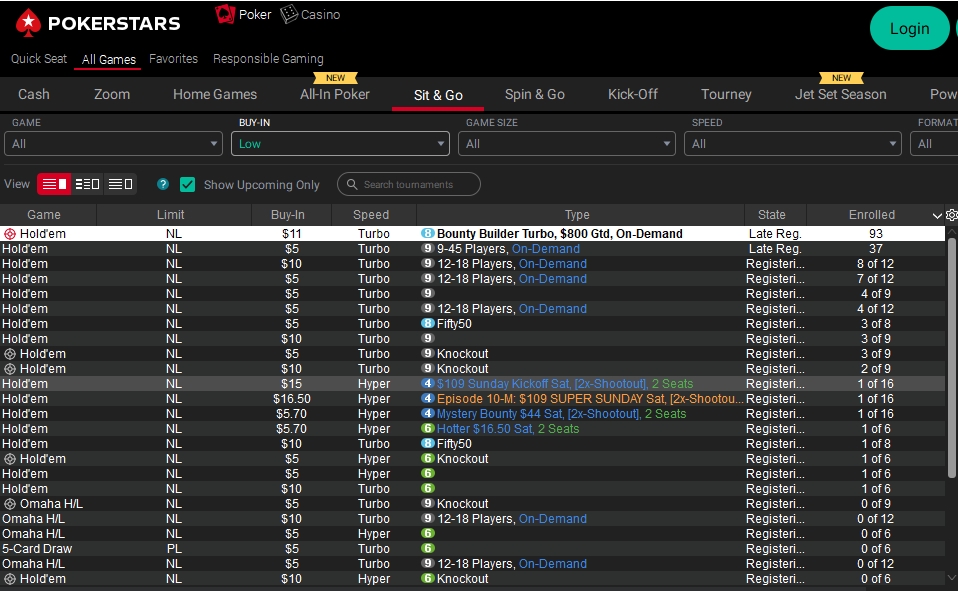Open the column settings gear icon
This screenshot has width=958, height=591.
(951, 215)
